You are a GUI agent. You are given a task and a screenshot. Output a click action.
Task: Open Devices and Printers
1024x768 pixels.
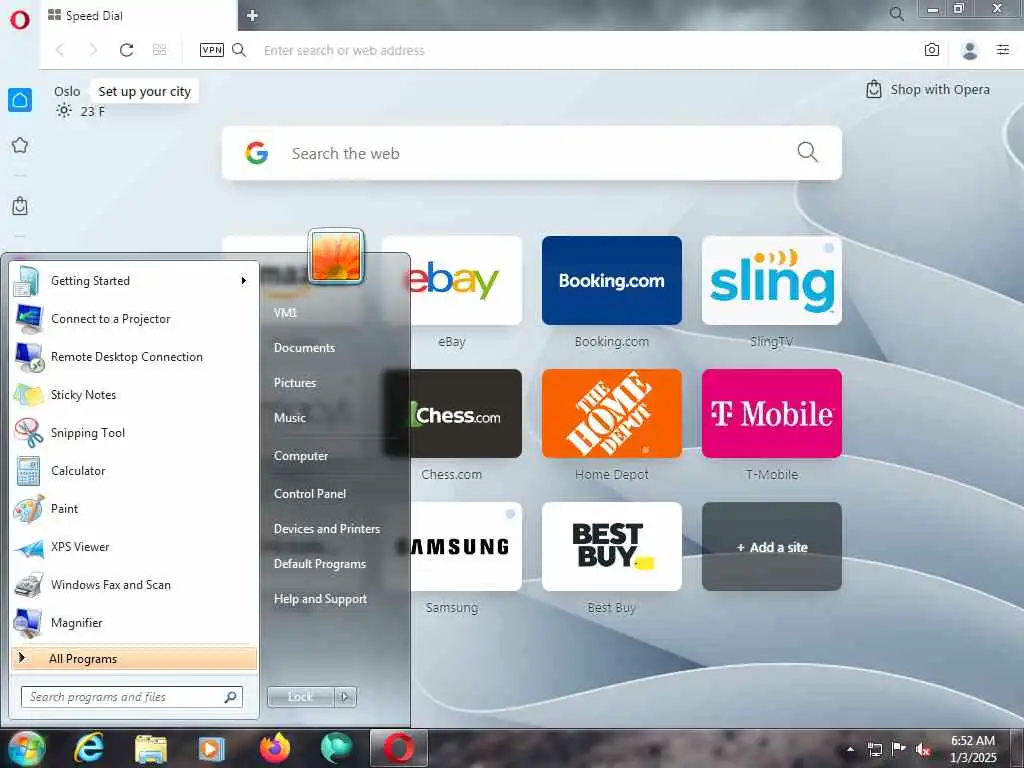327,529
